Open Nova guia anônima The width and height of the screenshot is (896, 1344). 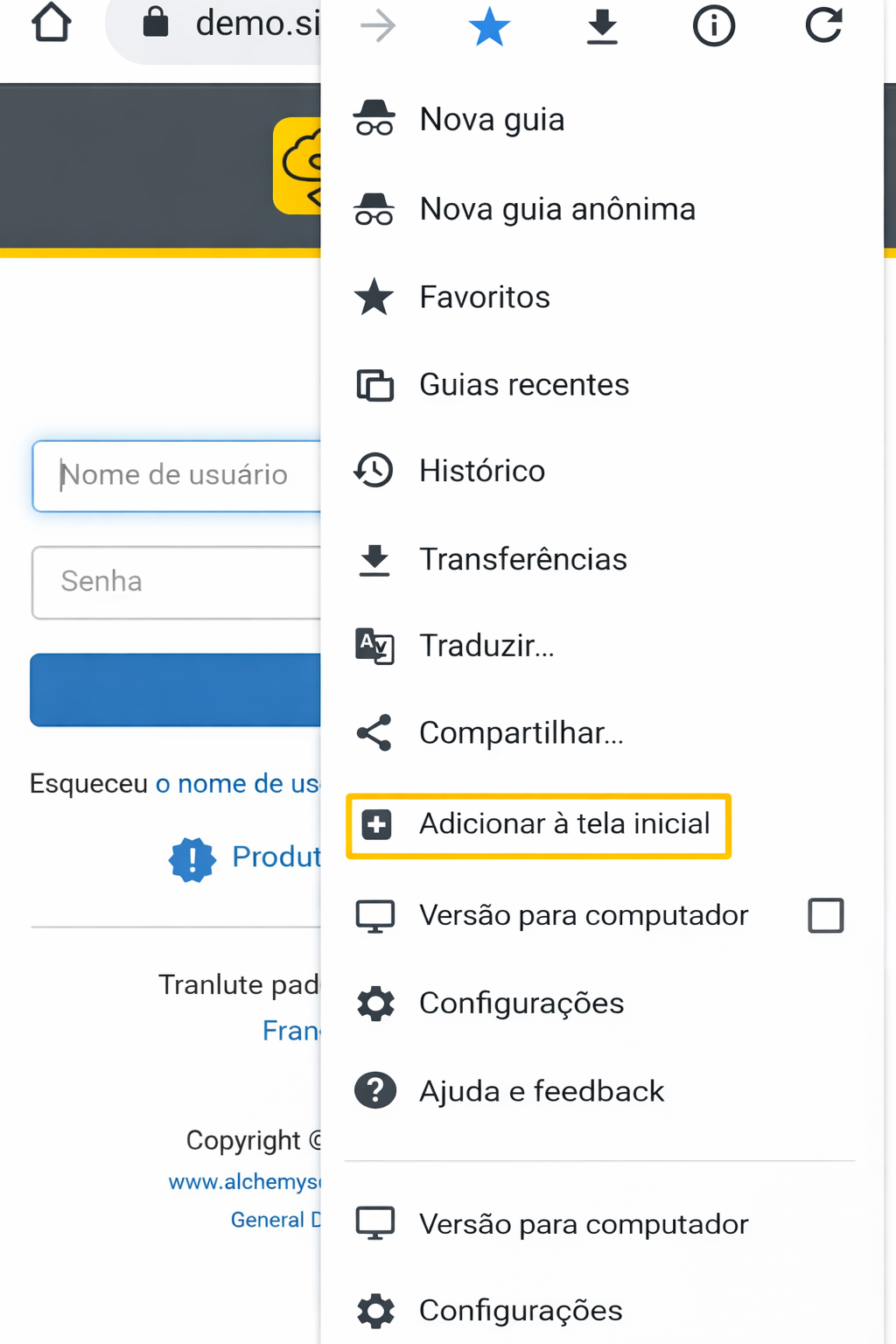coord(557,209)
